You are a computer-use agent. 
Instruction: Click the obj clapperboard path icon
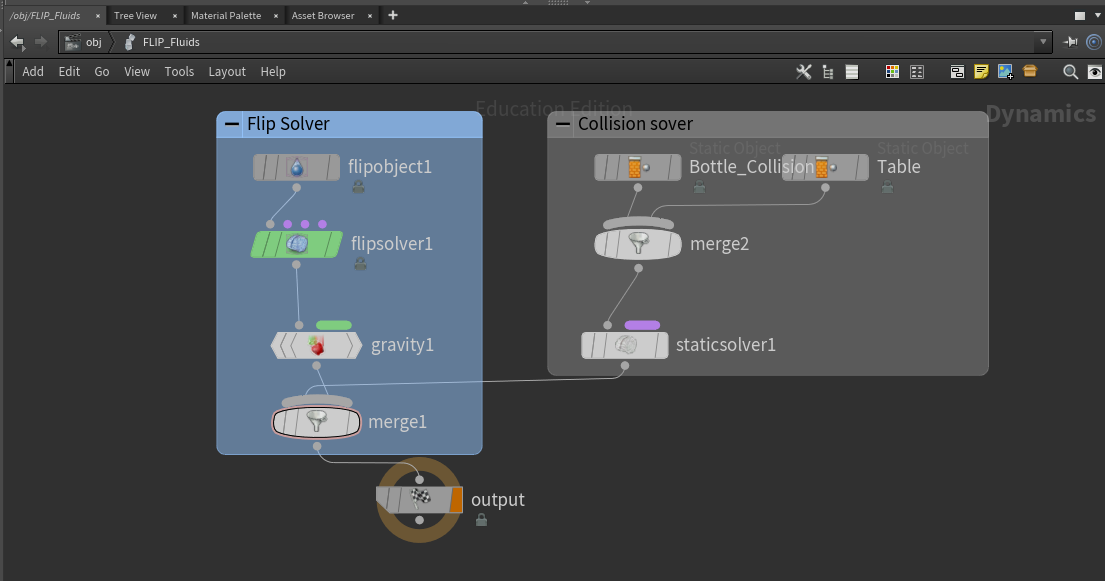(73, 42)
